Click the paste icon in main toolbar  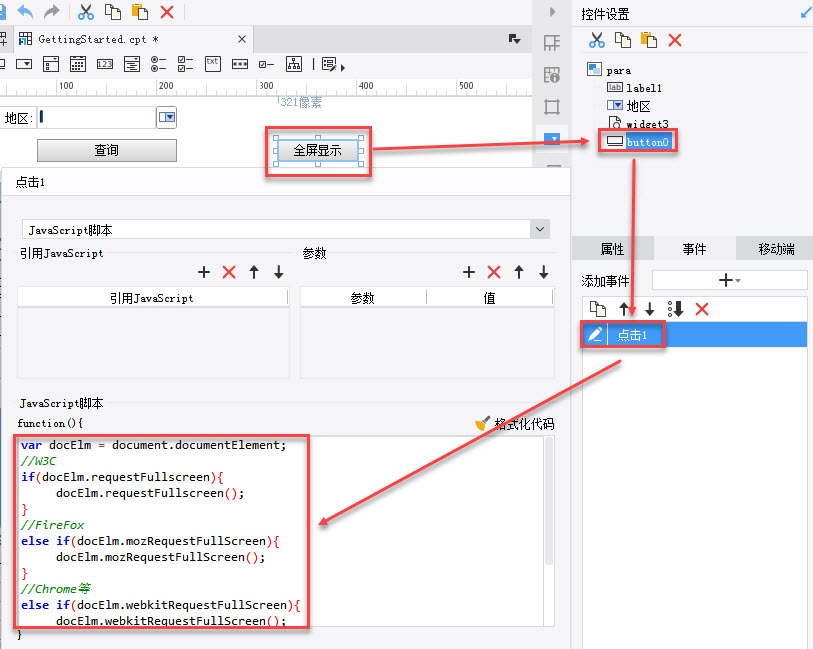point(139,11)
